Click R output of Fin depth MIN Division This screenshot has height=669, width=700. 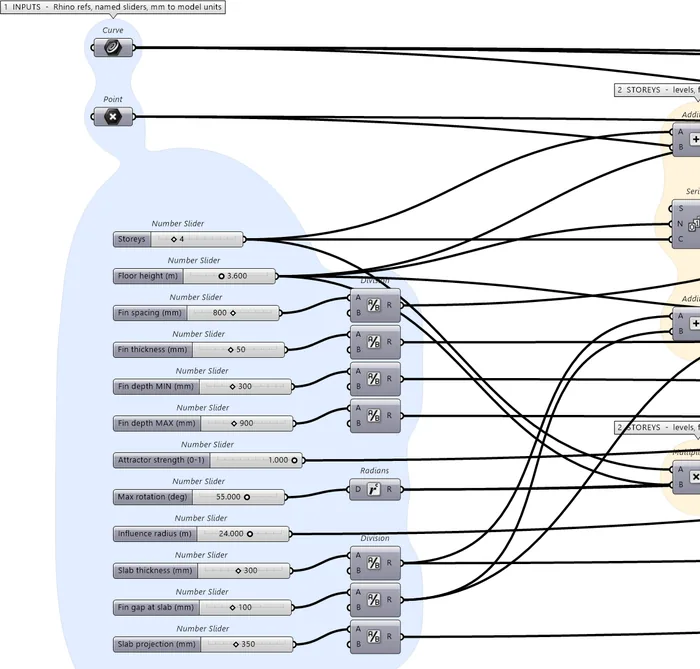pos(389,379)
